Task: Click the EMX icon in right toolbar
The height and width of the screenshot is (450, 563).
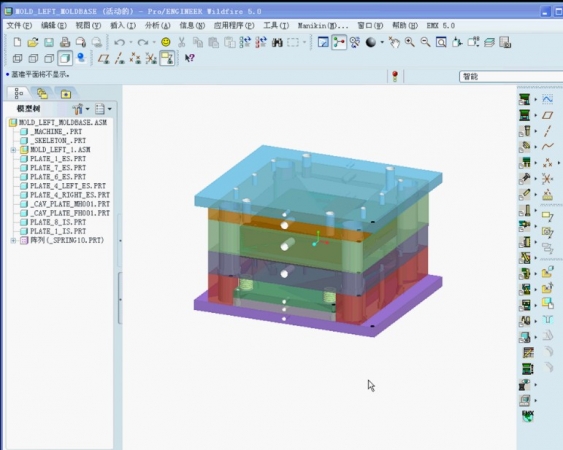Action: [528, 416]
